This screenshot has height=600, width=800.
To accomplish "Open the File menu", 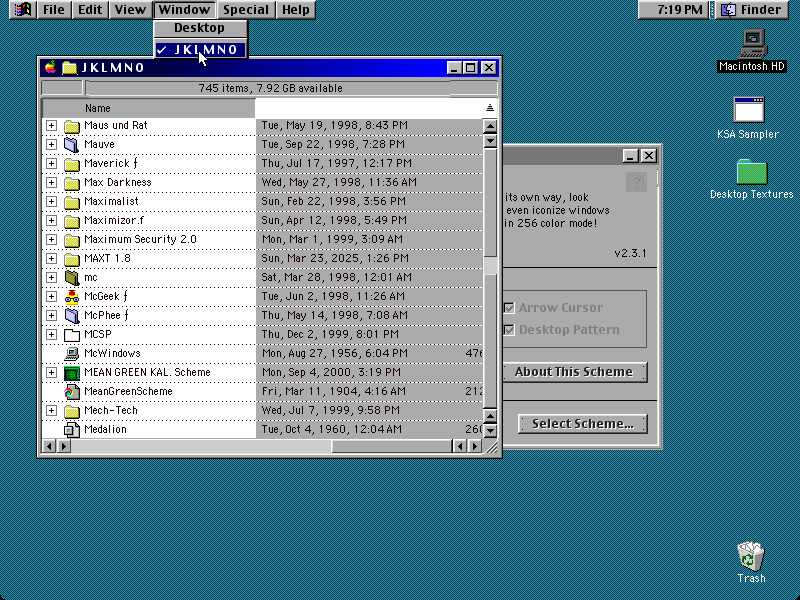I will click(x=54, y=10).
